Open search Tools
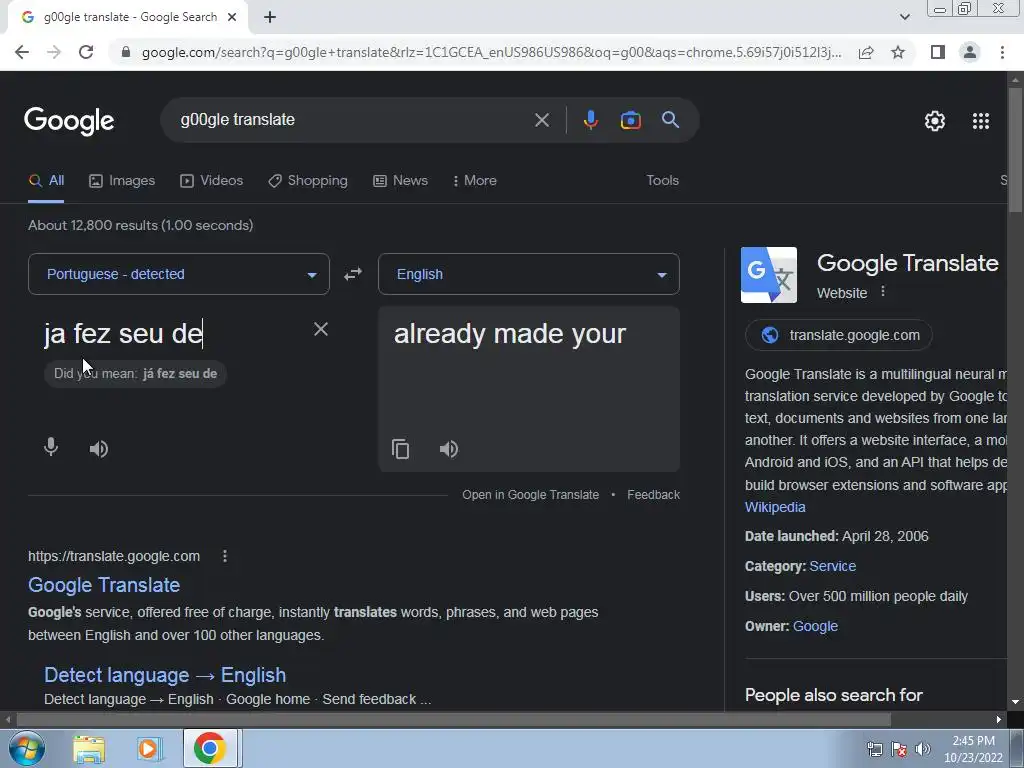1024x768 pixels. pyautogui.click(x=662, y=181)
